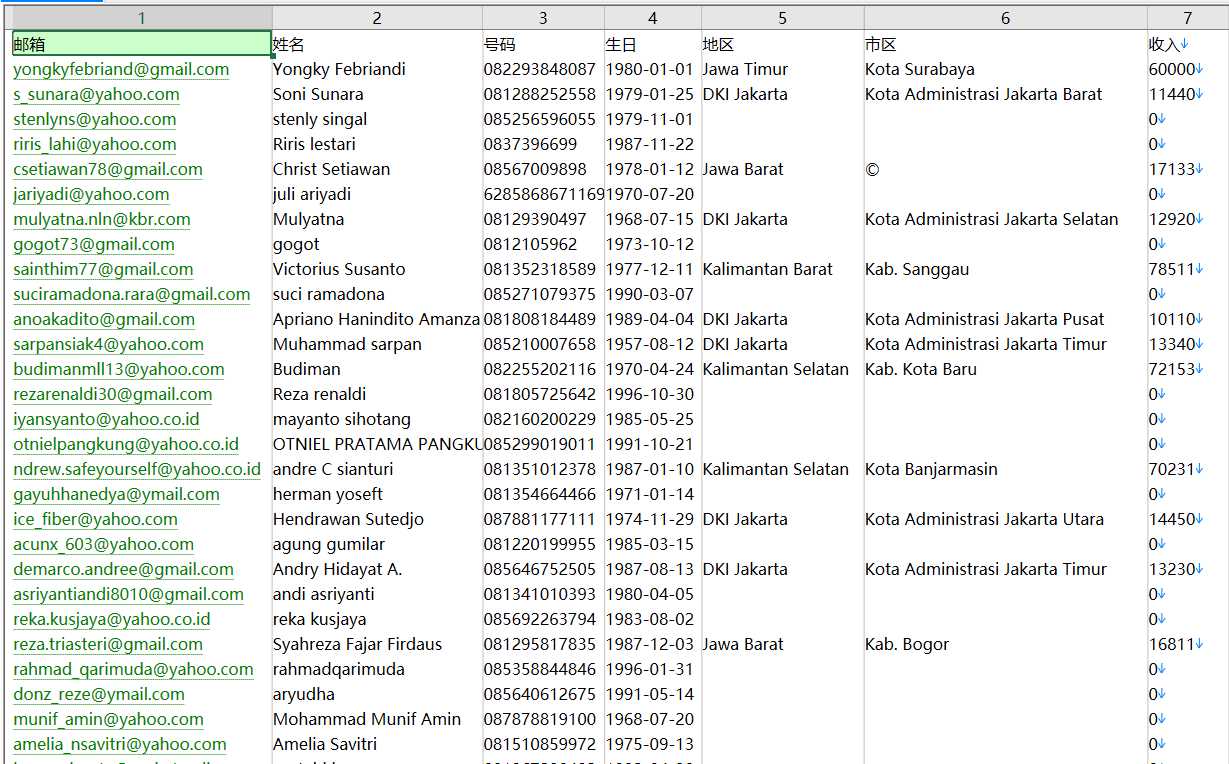Open donz_reze@ymail.com email link
This screenshot has width=1229, height=764.
click(99, 694)
